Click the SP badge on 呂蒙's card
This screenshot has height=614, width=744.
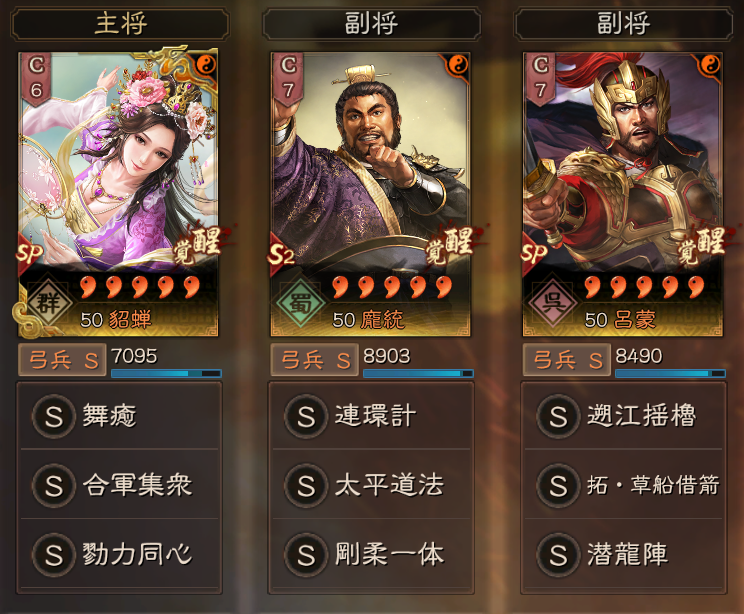(x=534, y=255)
